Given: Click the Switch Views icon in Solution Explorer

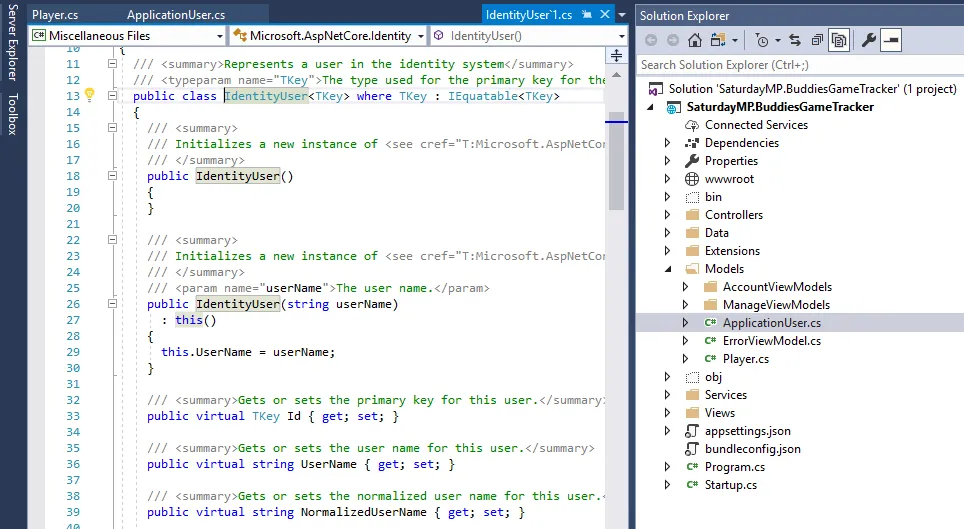Looking at the screenshot, I should click(x=717, y=41).
